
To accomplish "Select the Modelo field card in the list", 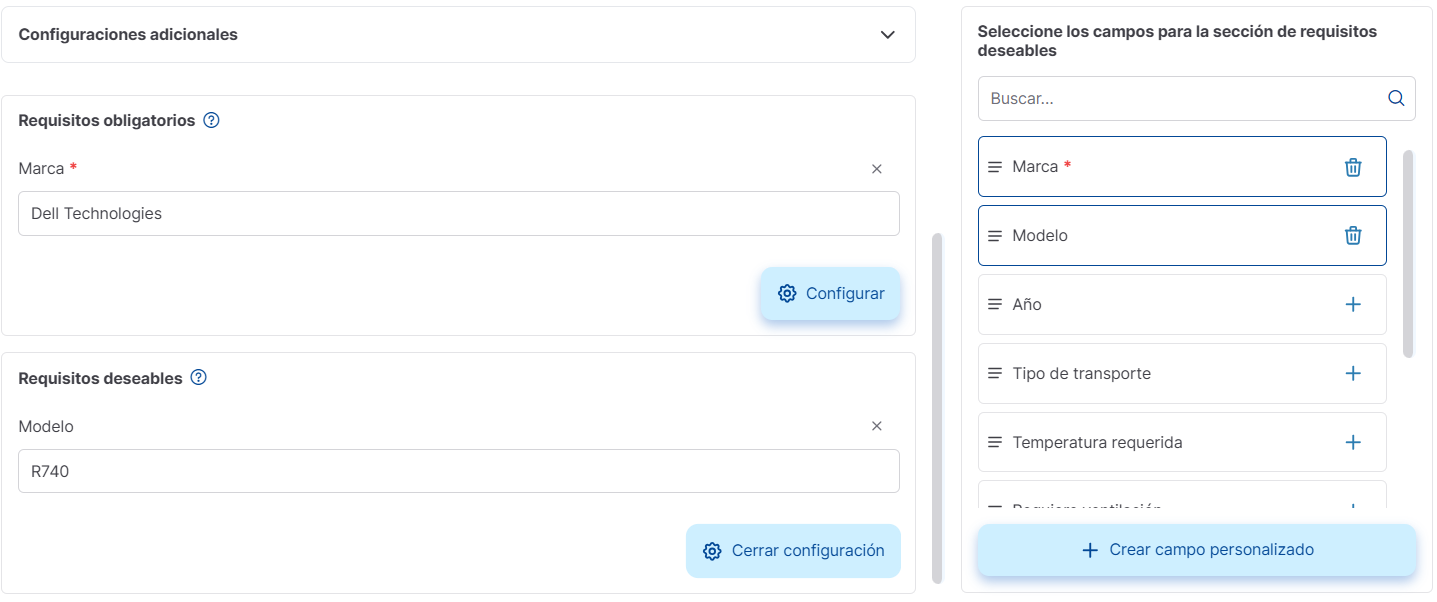I will click(1150, 235).
